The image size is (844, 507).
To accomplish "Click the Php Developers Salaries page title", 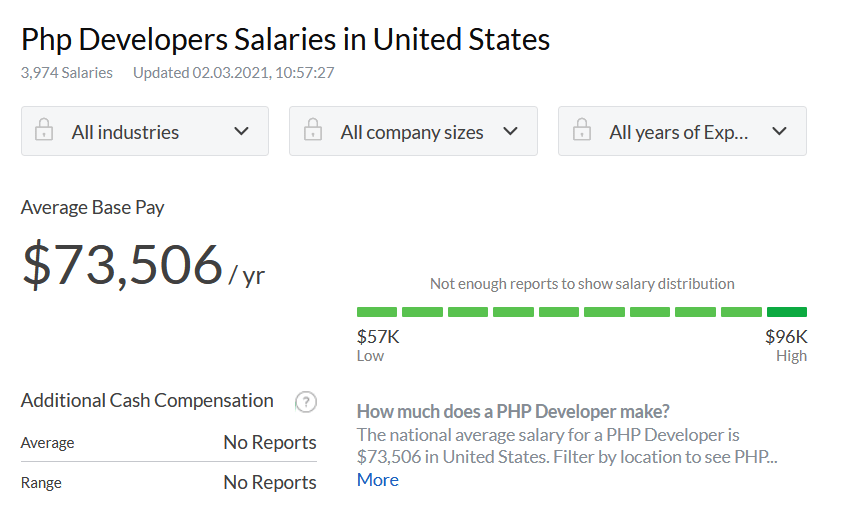I will [285, 39].
